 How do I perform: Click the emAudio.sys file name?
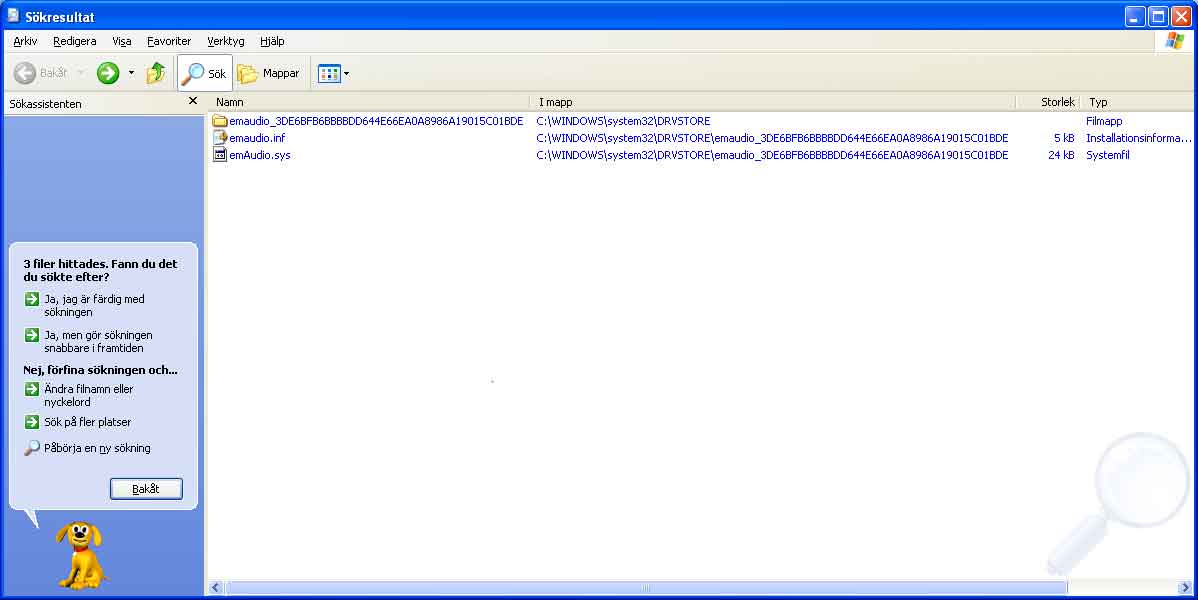(260, 154)
